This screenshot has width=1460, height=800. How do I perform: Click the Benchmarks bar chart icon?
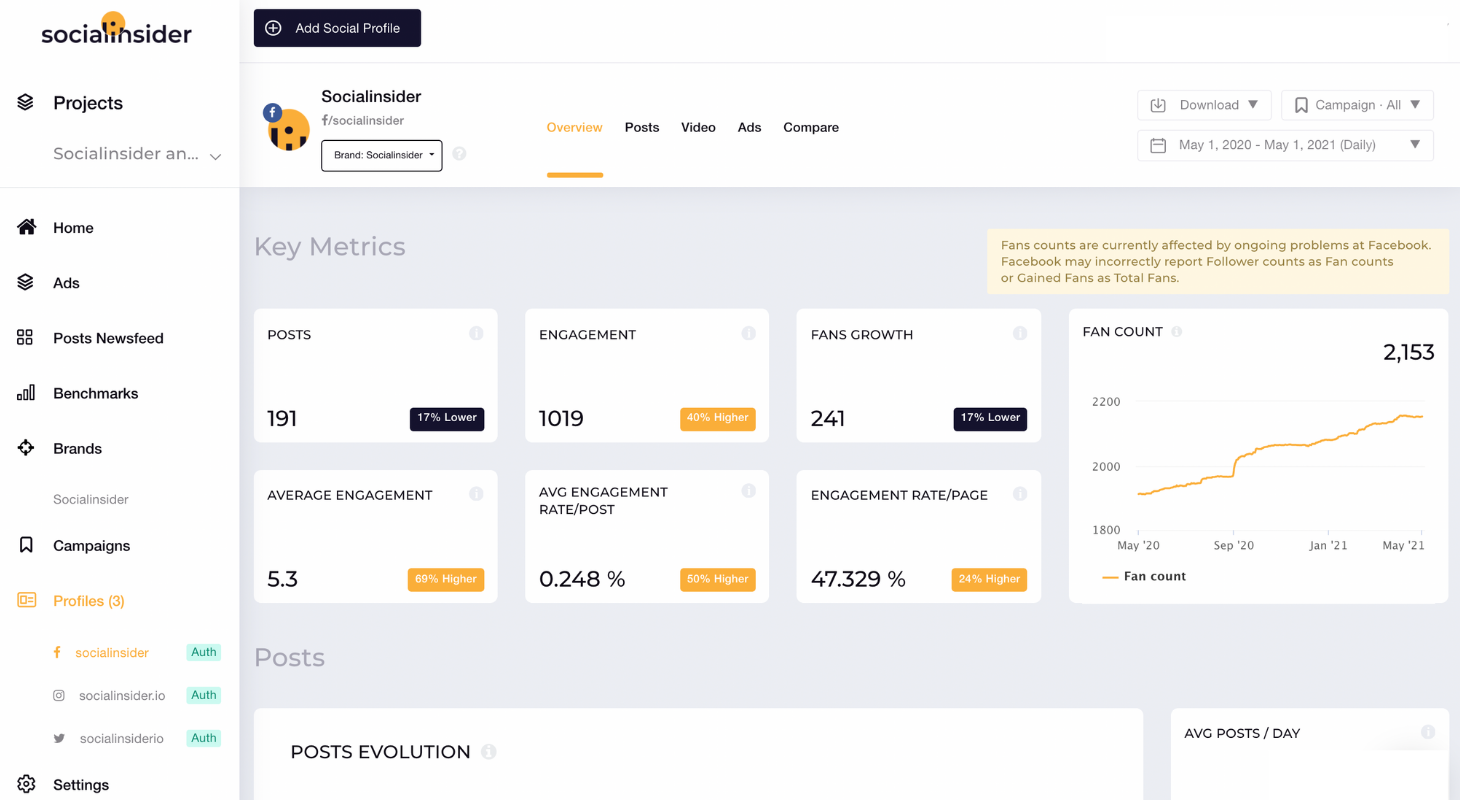click(x=26, y=392)
